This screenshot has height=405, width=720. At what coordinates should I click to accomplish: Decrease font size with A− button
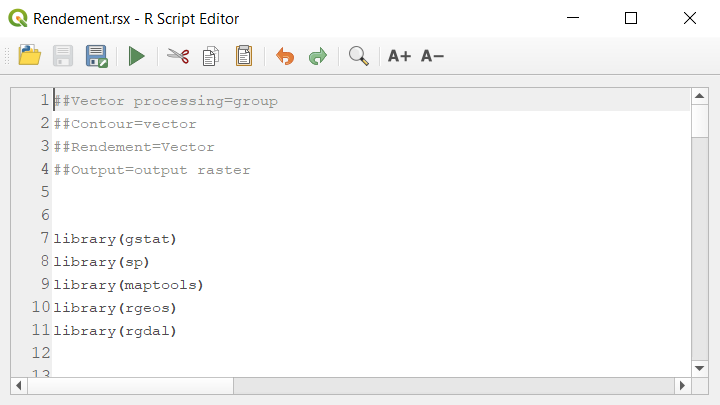coord(432,56)
